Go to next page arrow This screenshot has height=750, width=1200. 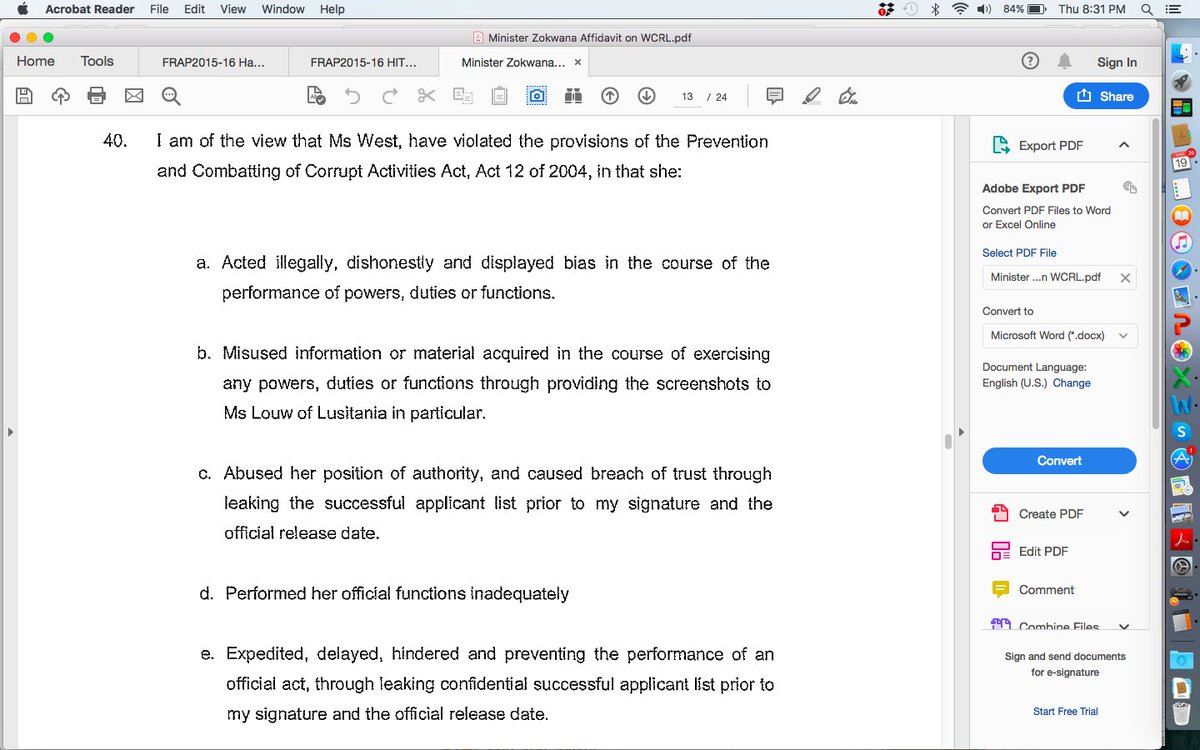(x=646, y=96)
